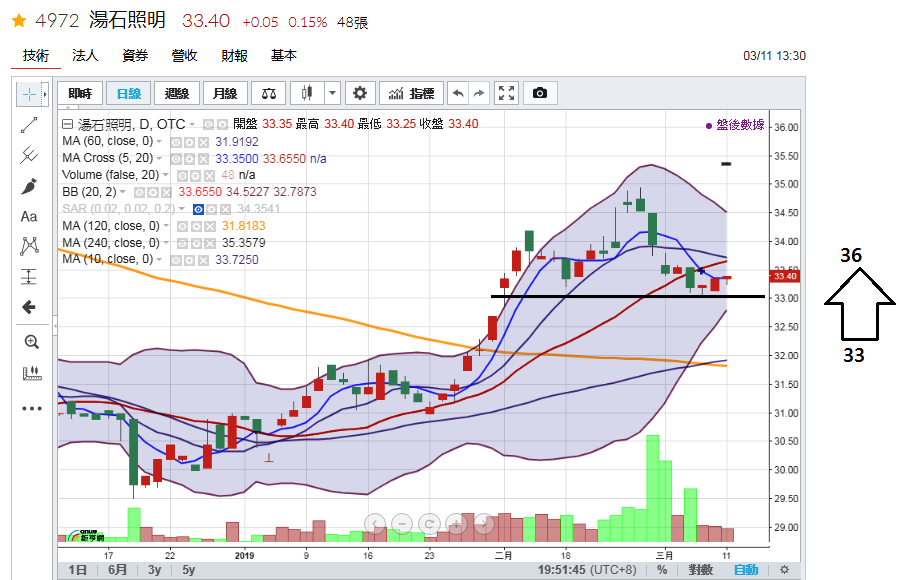Open dropdown arrow of SAR indicator
This screenshot has height=580, width=915.
click(181, 209)
